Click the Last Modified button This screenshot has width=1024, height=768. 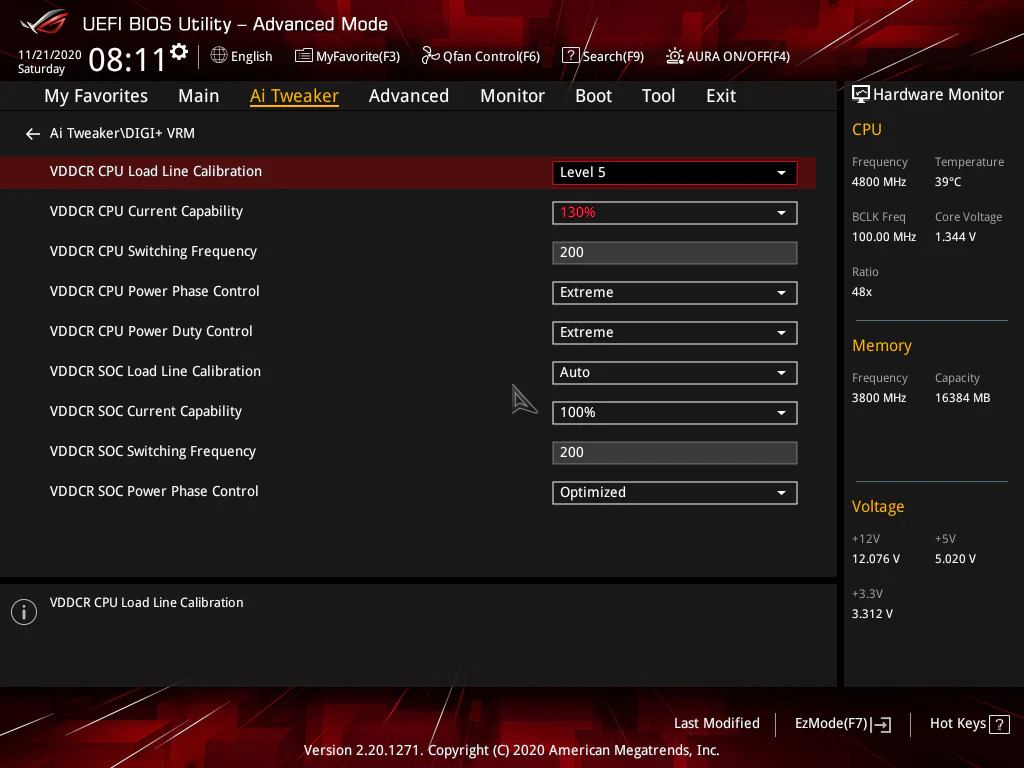(716, 724)
